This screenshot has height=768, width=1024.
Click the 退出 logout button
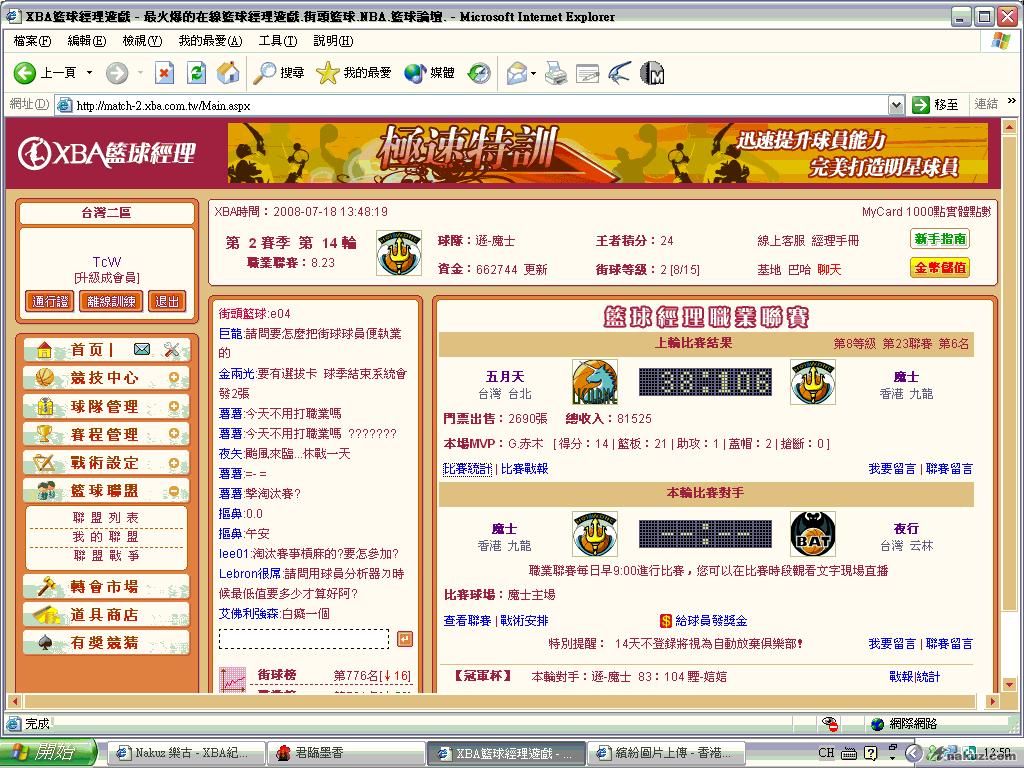click(167, 301)
